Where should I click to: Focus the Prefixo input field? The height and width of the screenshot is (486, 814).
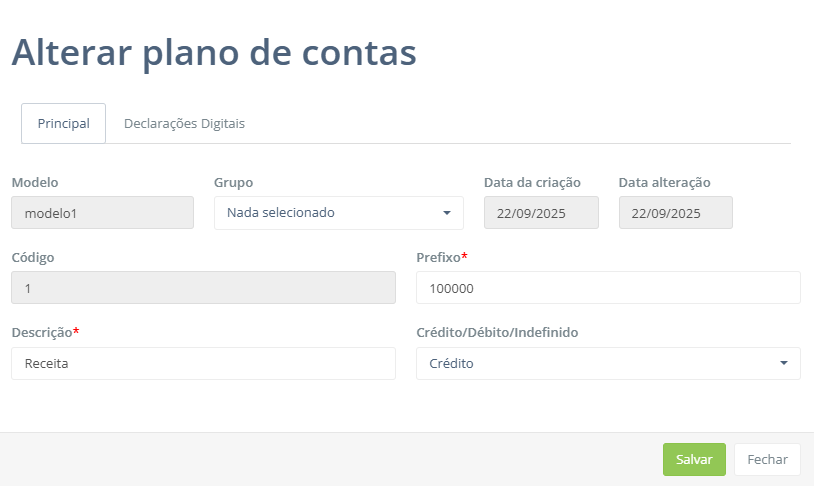click(x=608, y=288)
